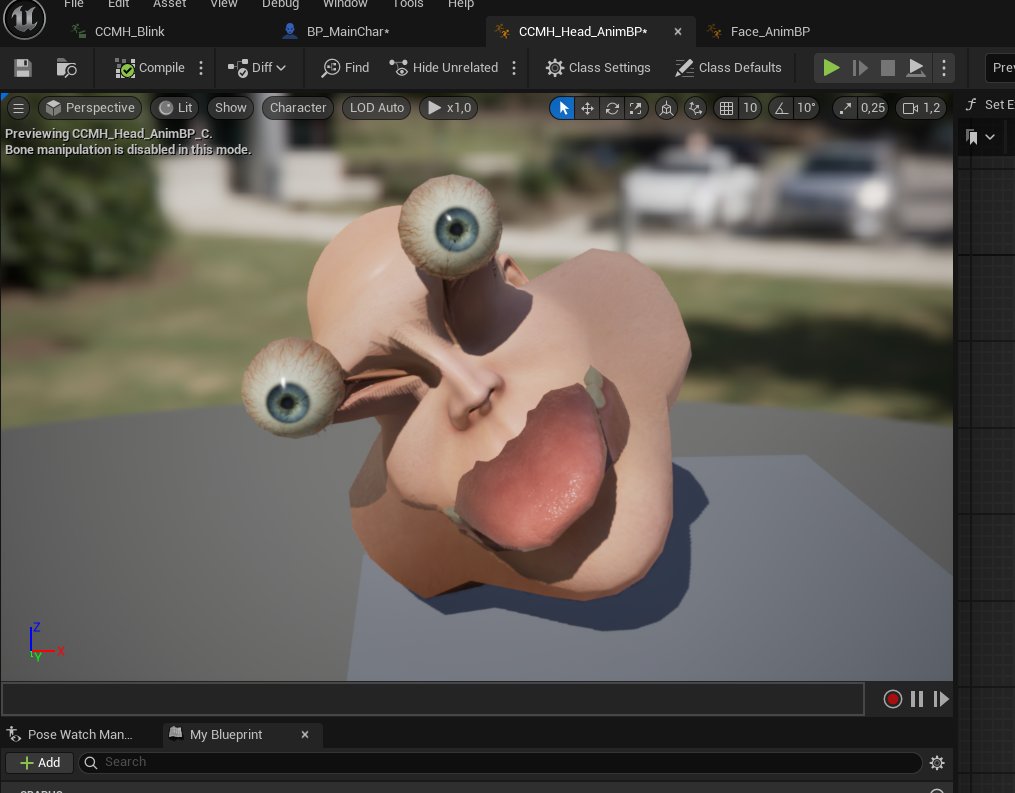Viewport: 1015px width, 793px height.
Task: Select the Translate tool in the viewport
Action: tap(588, 107)
